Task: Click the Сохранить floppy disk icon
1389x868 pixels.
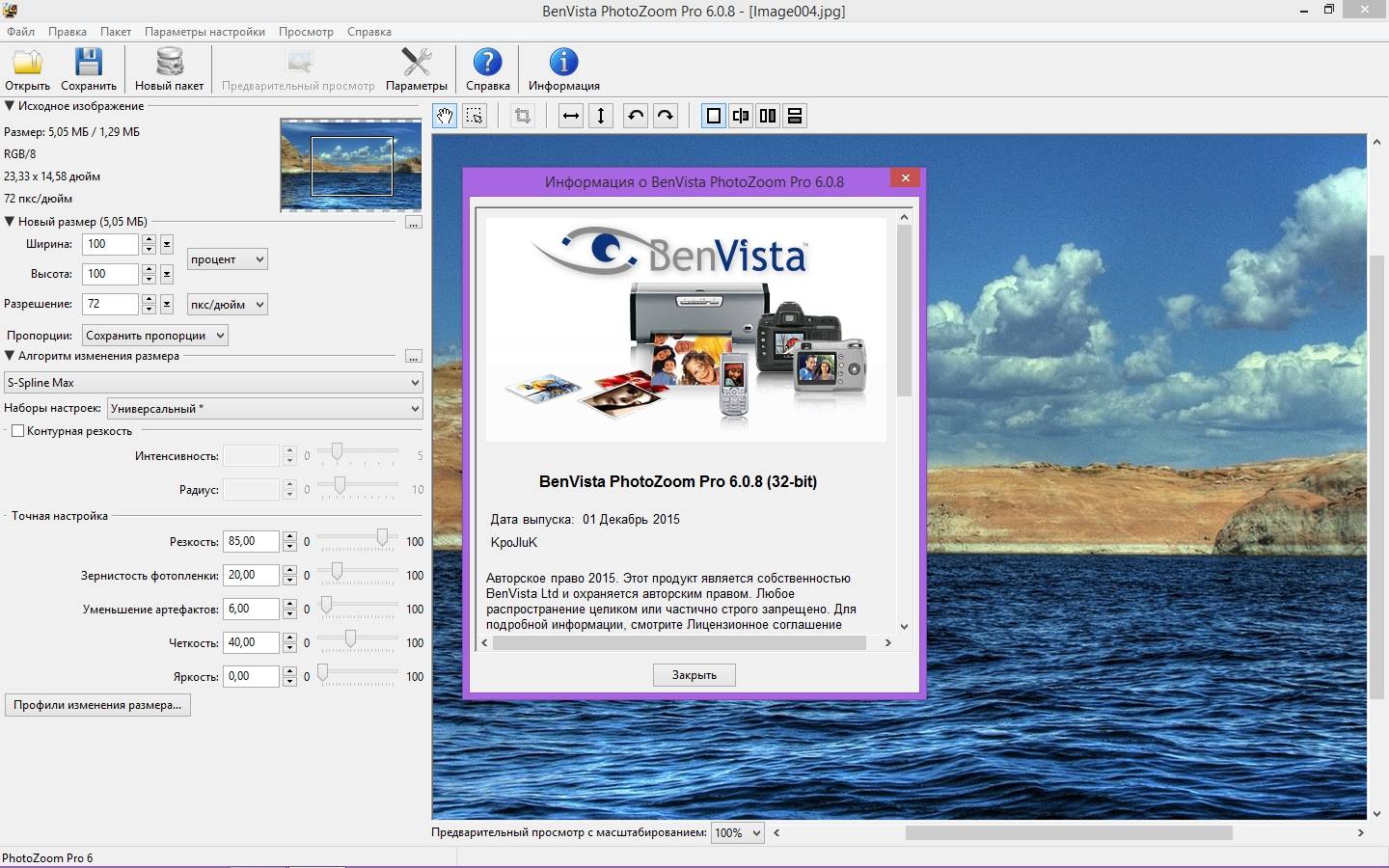Action: 89,69
